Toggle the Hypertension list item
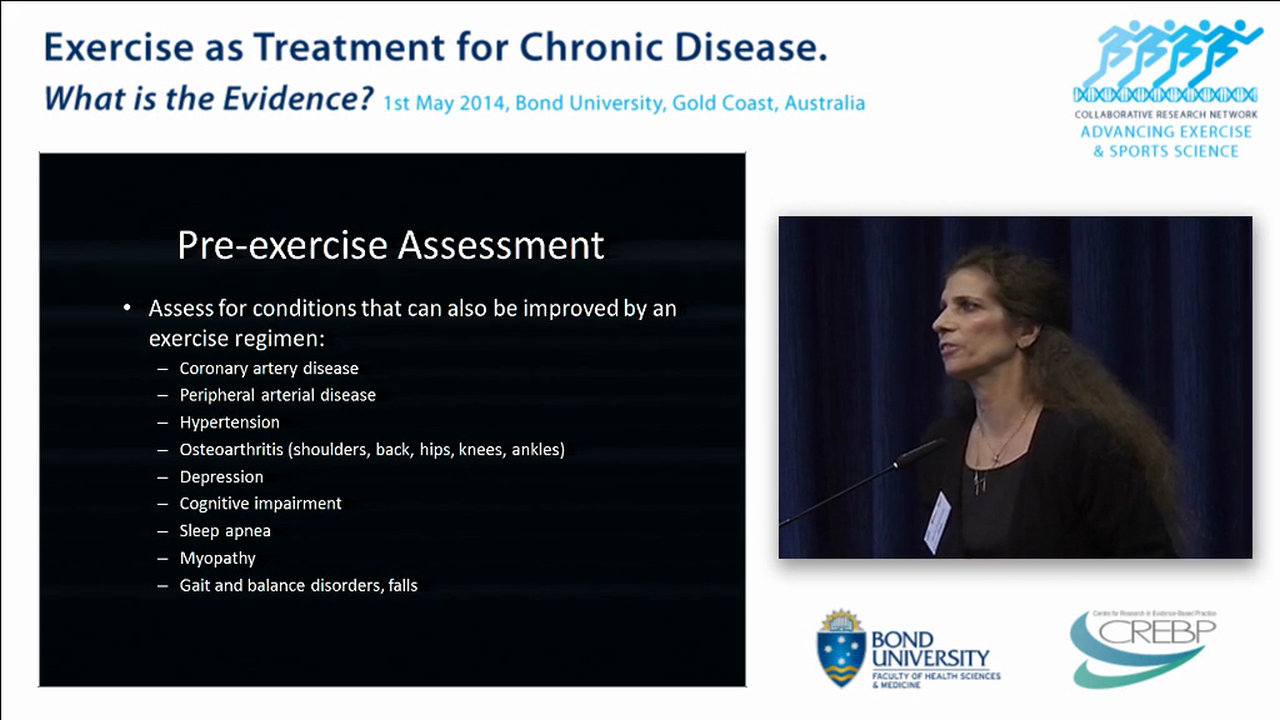 pyautogui.click(x=229, y=422)
